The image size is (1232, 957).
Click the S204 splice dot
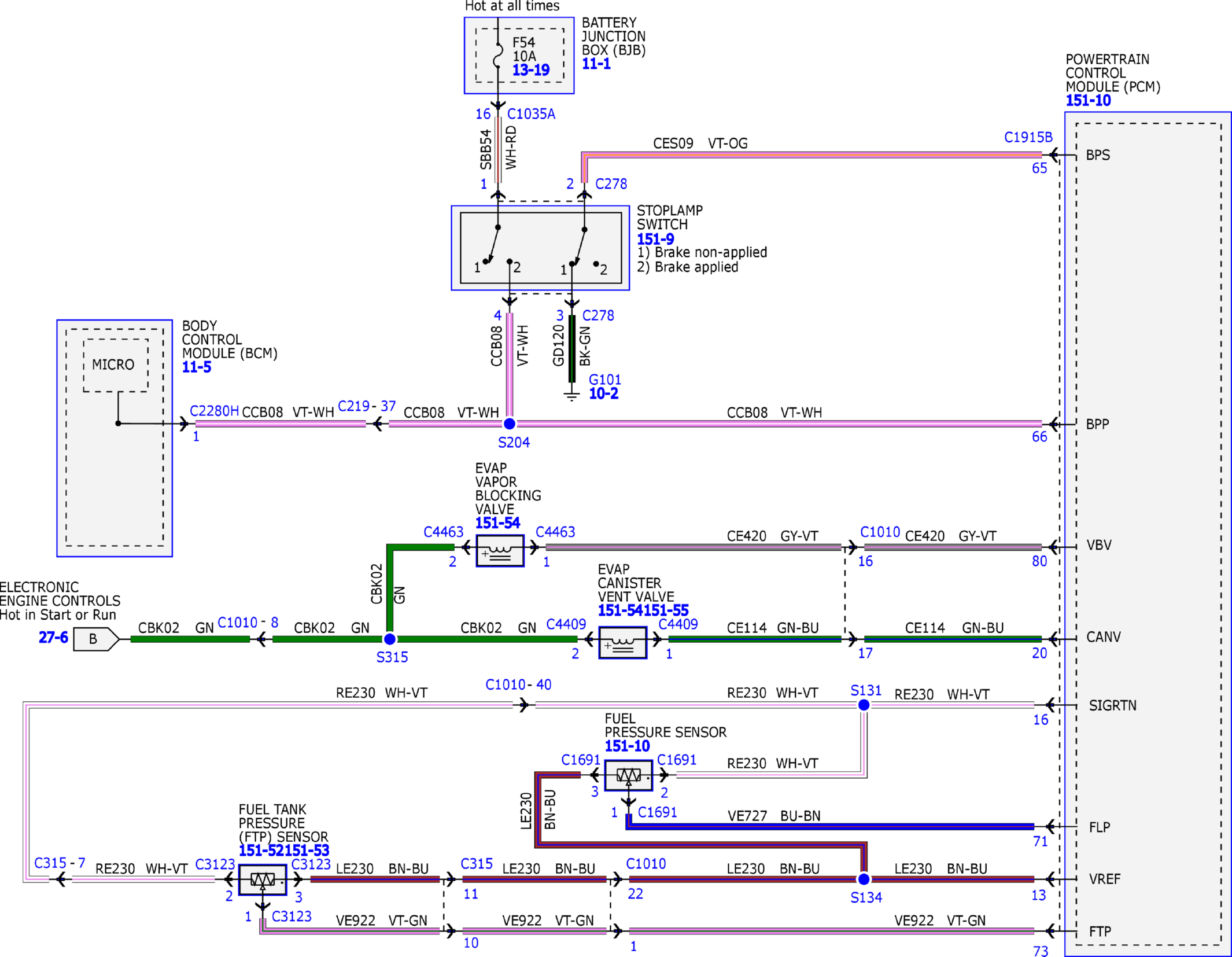[x=509, y=424]
